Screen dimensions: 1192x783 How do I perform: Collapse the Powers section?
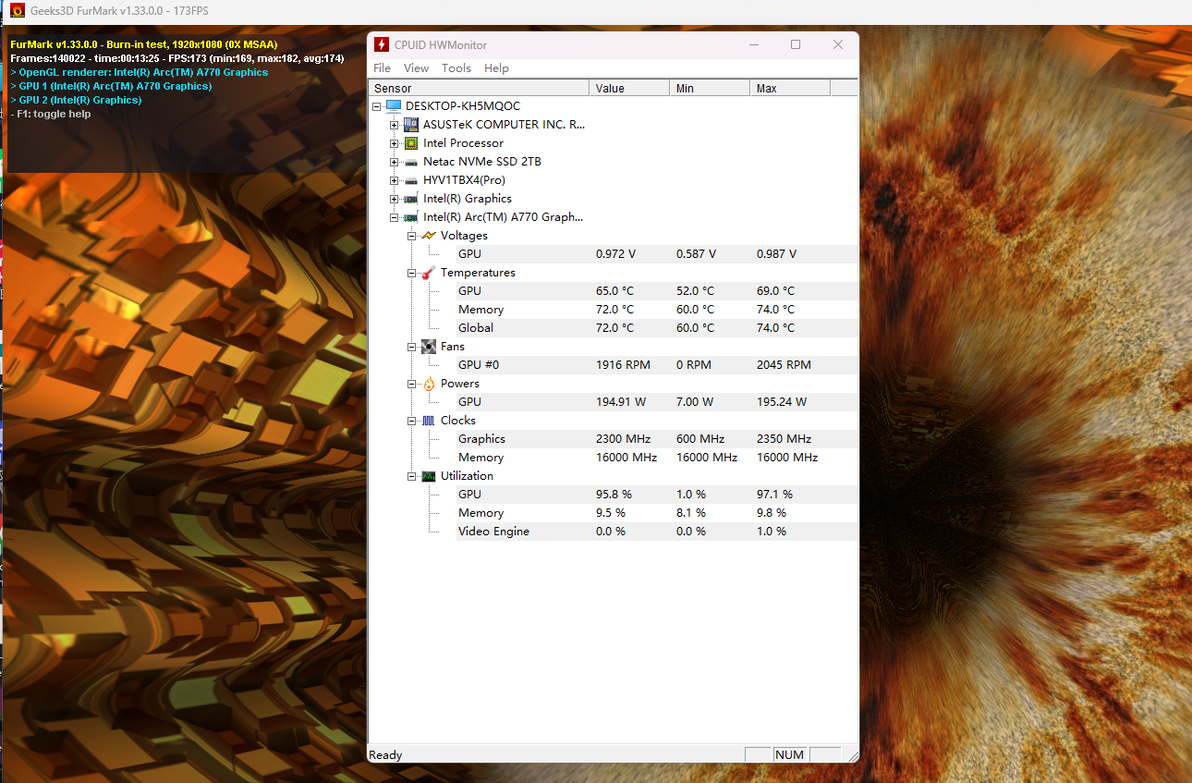(x=411, y=384)
